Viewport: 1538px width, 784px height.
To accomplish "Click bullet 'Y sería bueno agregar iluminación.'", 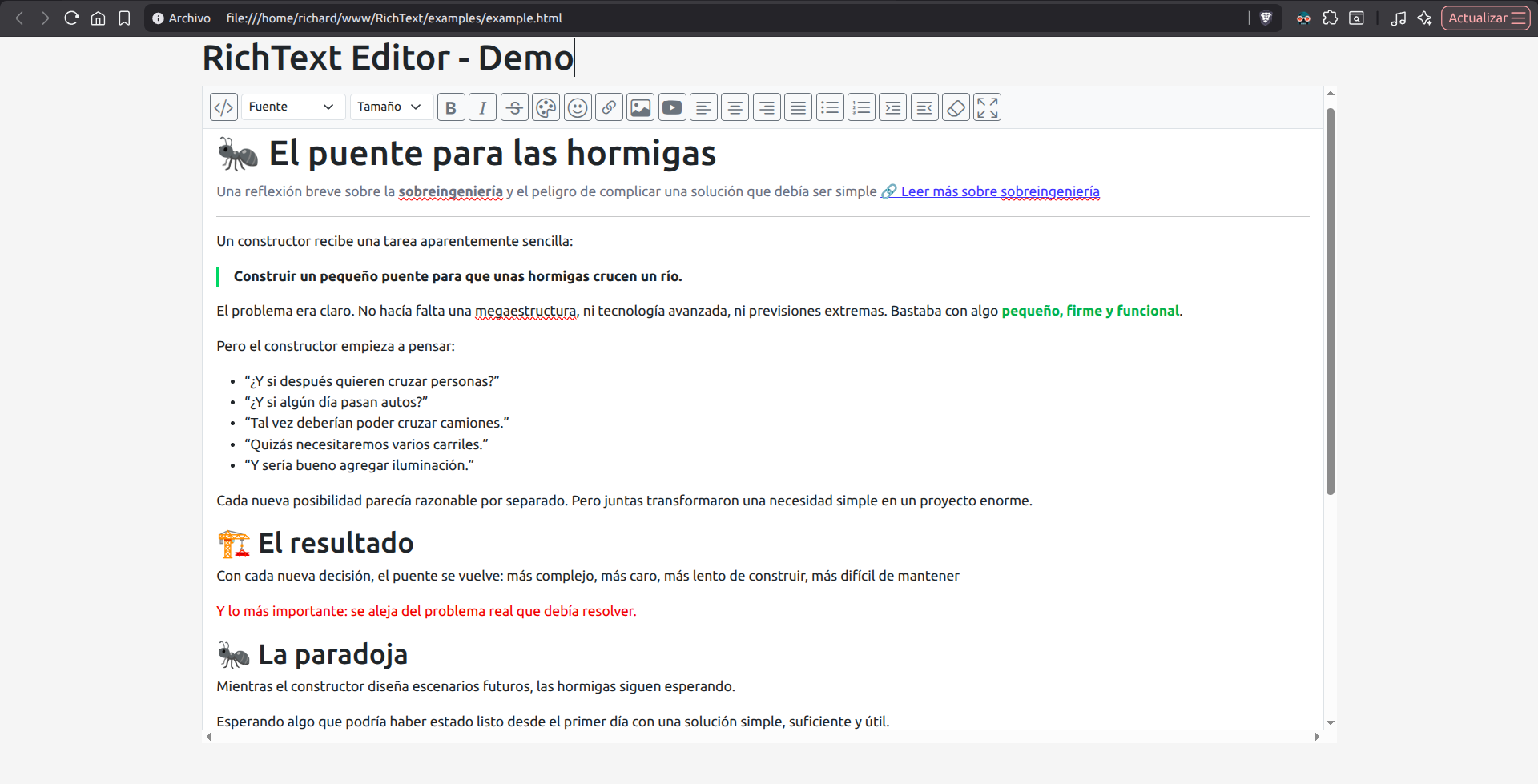I will [x=359, y=465].
